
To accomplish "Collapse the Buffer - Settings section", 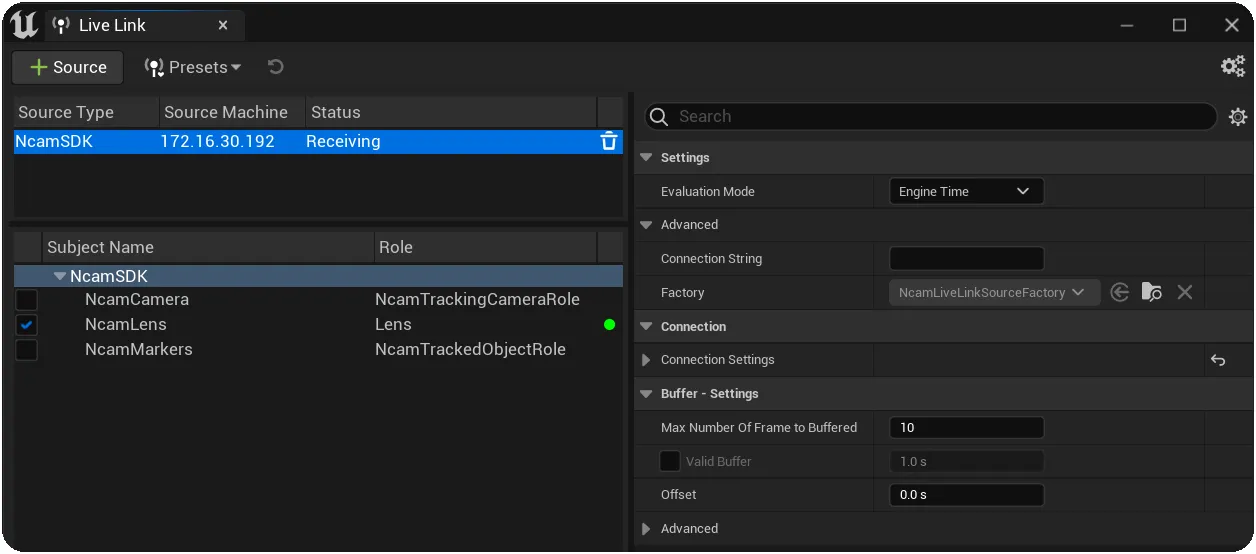I will [646, 394].
